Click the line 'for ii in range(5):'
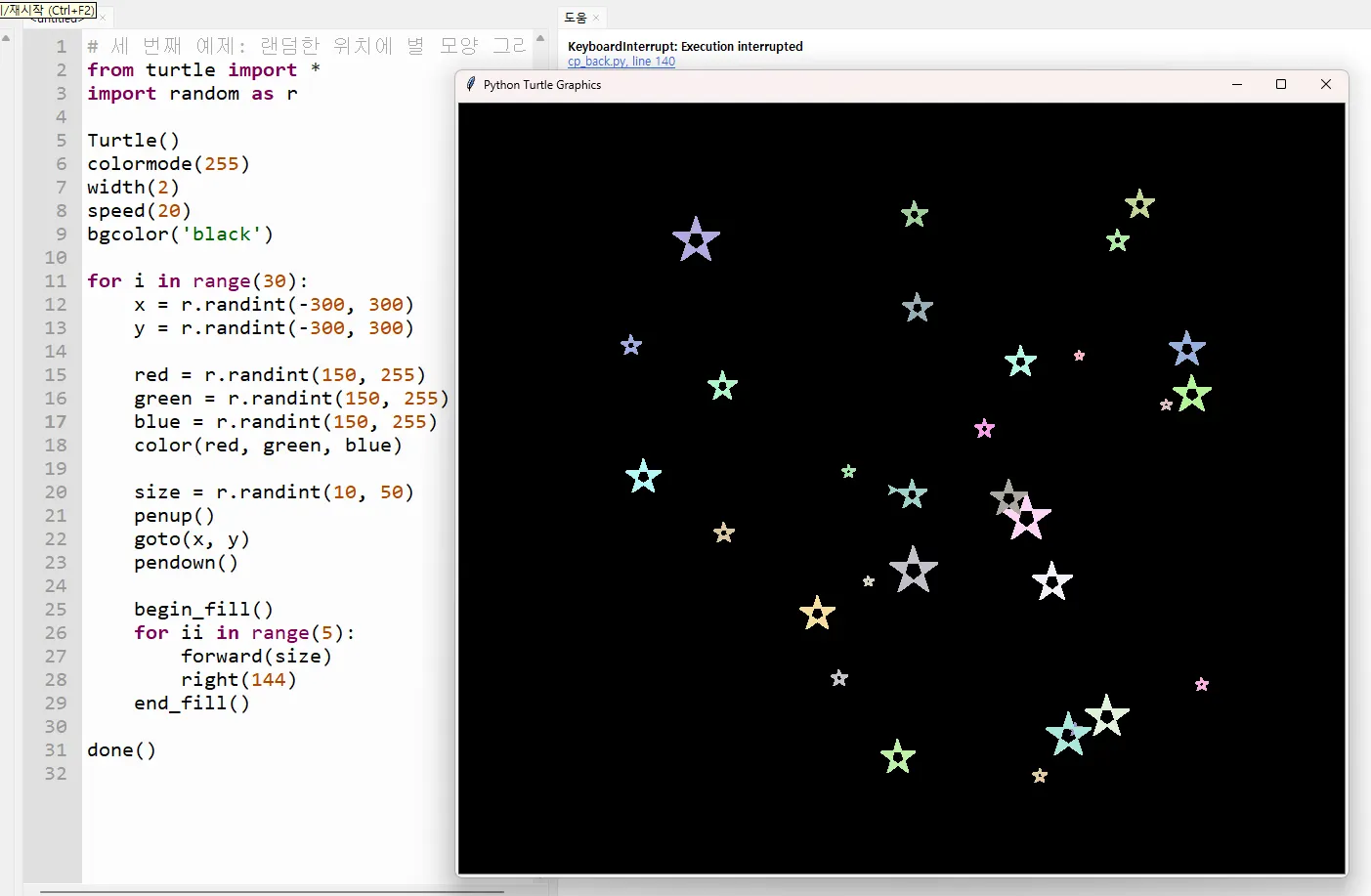 pos(244,632)
